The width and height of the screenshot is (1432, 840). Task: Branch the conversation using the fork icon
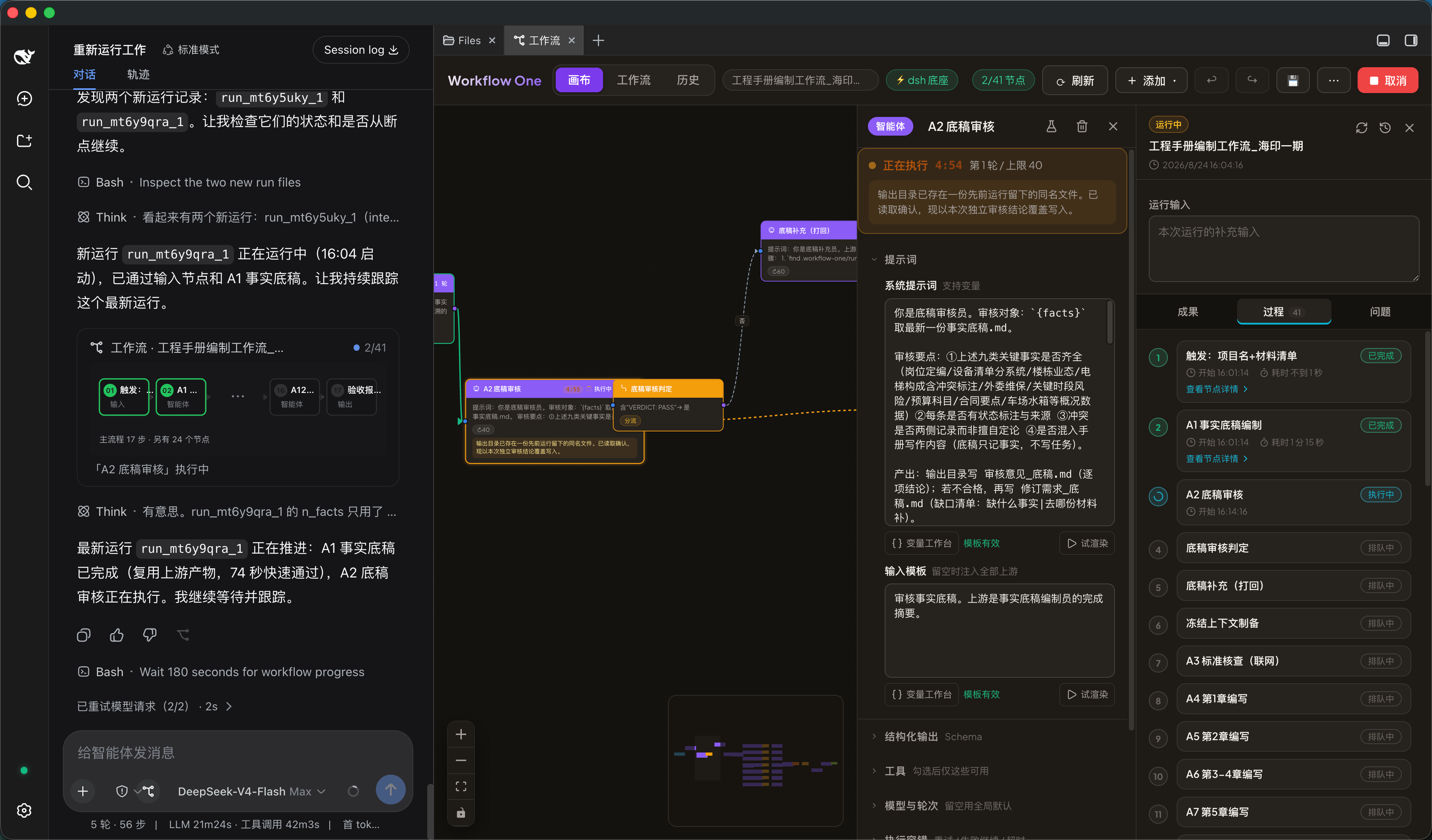[183, 635]
